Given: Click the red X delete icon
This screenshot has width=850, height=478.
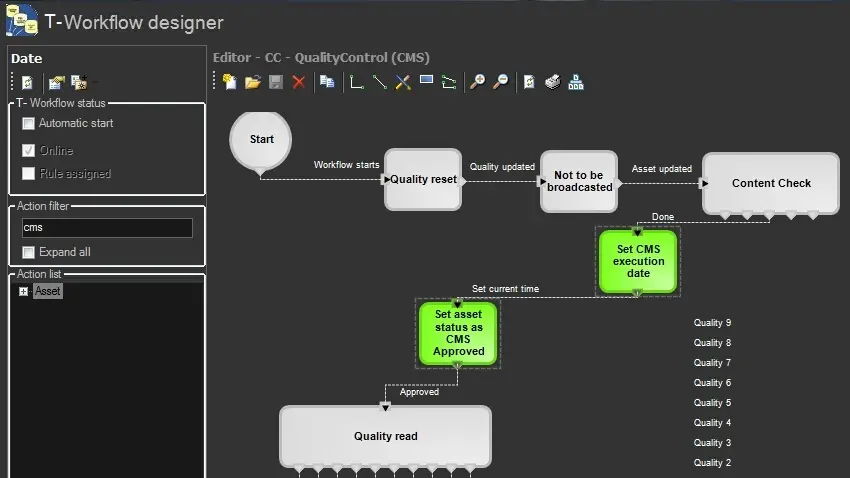Looking at the screenshot, I should 298,82.
